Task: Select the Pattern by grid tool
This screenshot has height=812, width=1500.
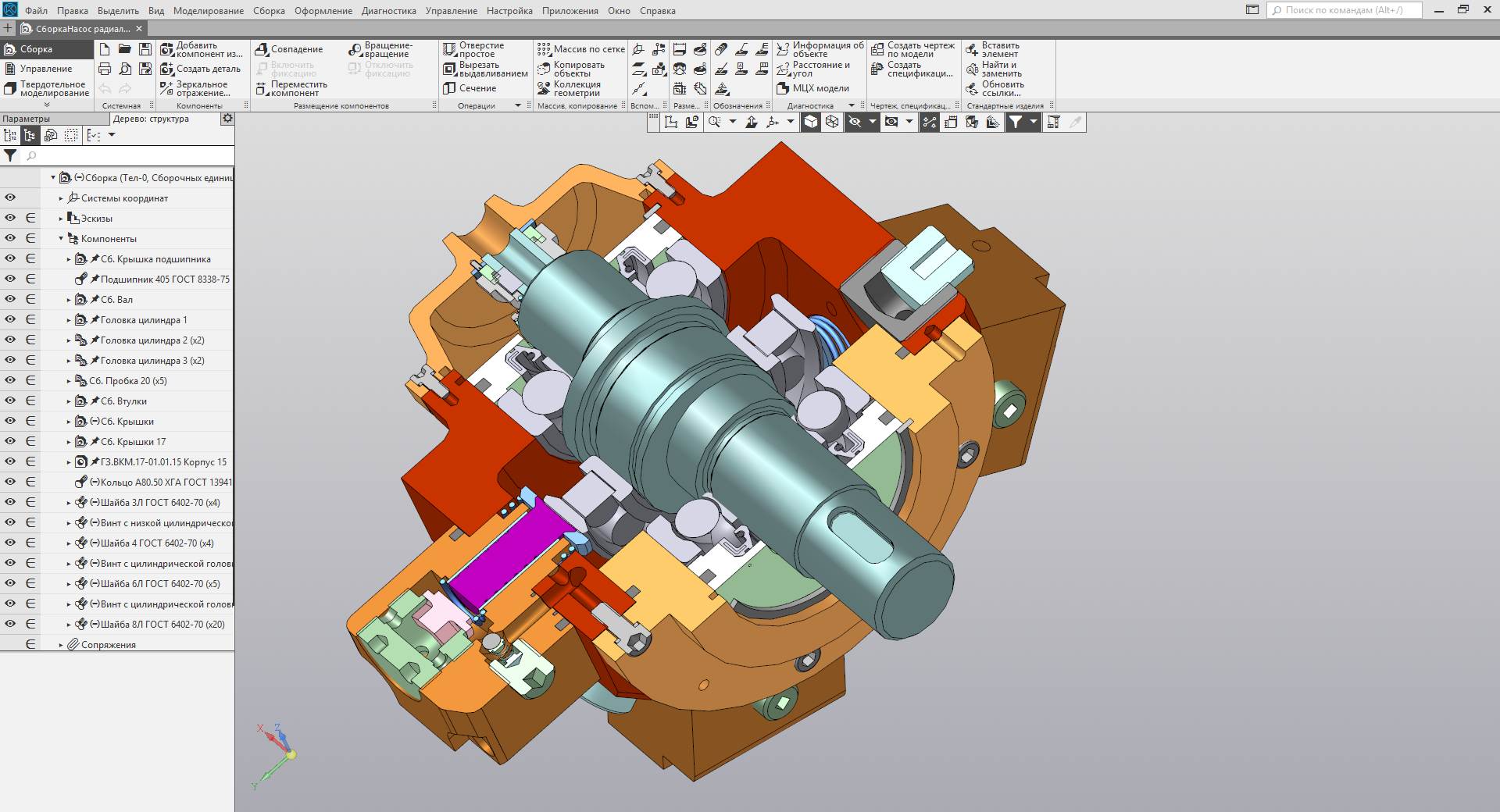Action: [x=544, y=49]
